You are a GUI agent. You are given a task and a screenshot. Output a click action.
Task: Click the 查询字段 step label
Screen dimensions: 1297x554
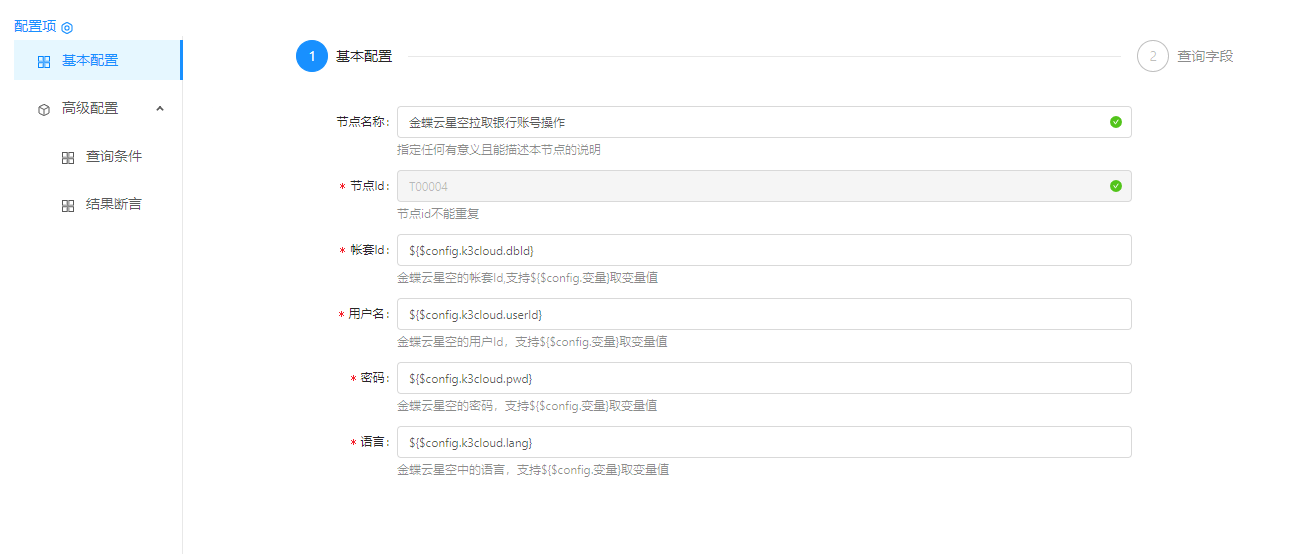(x=1205, y=57)
